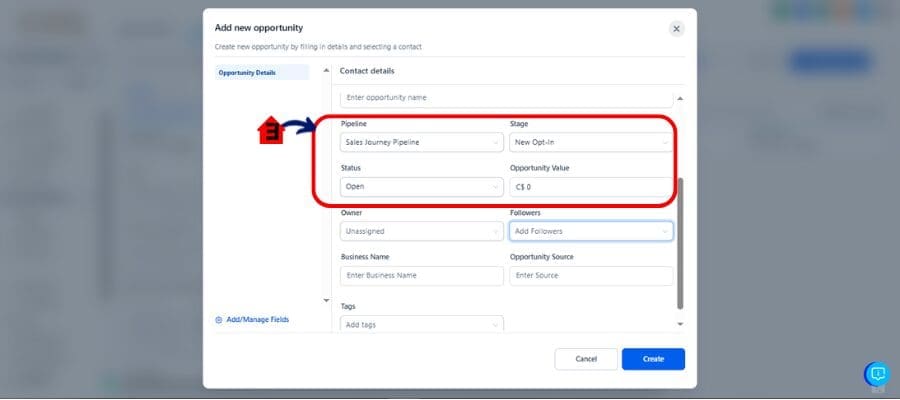Click the down arrow below the left panel scrollbar
This screenshot has height=400, width=900.
[x=326, y=300]
